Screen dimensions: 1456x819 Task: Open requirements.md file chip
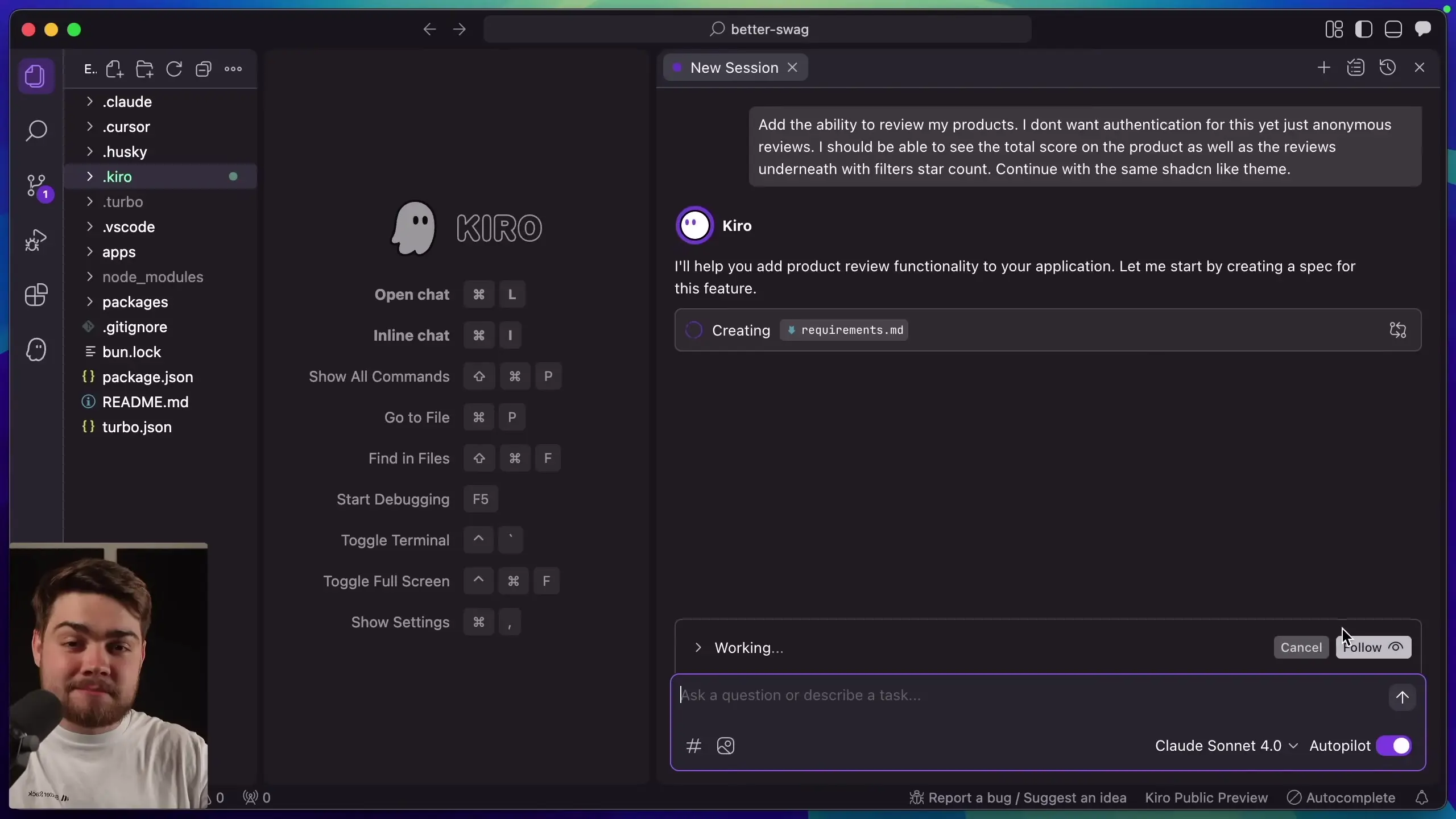click(844, 330)
